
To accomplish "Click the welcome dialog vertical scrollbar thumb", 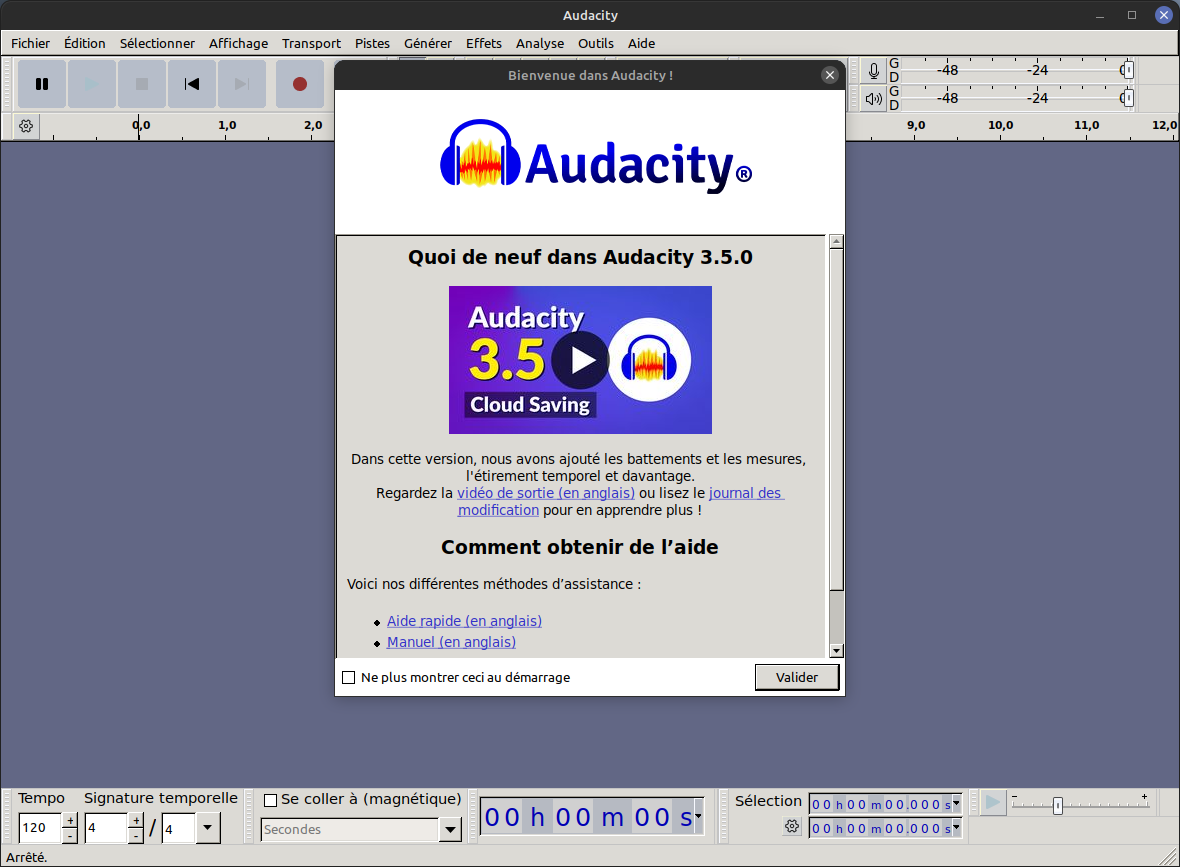I will (x=836, y=420).
